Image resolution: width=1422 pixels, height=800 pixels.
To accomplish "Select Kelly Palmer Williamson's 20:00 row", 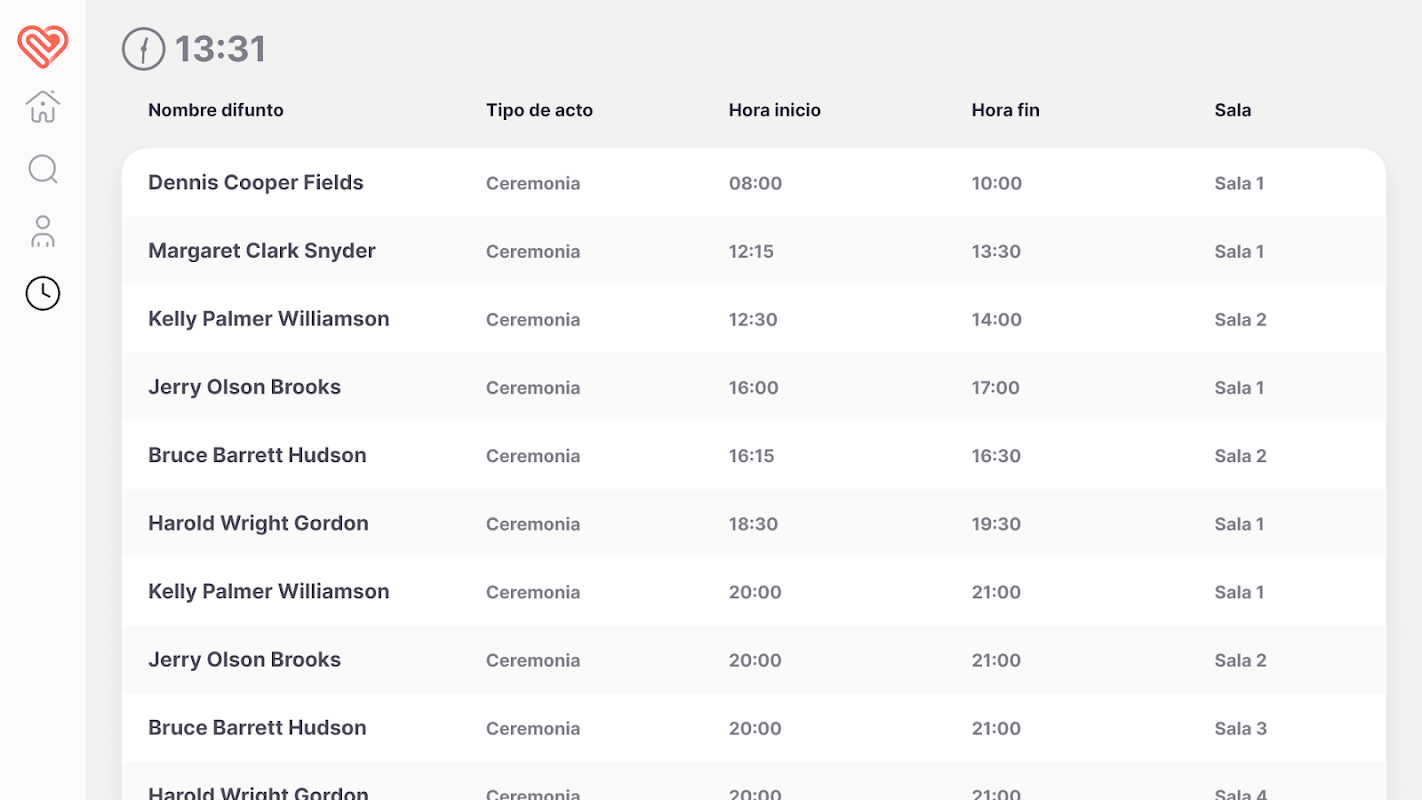I will [269, 591].
